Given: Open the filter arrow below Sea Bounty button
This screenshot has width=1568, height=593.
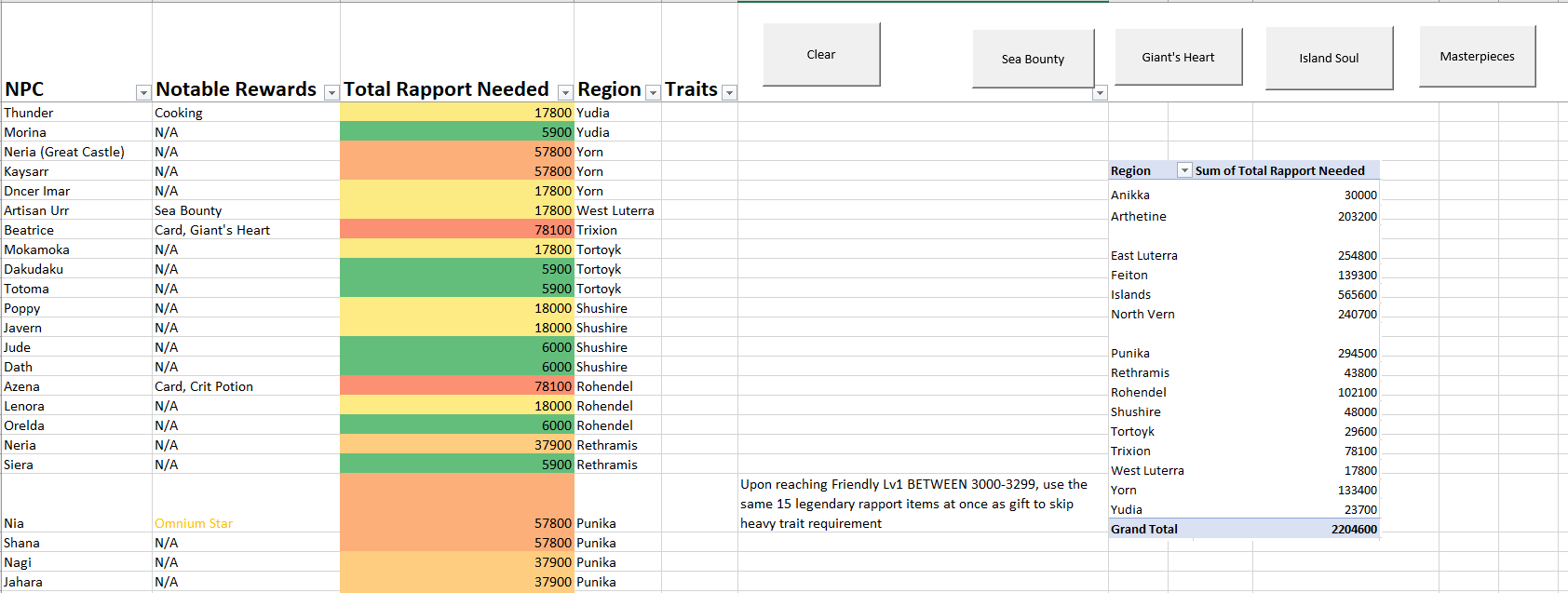Looking at the screenshot, I should coord(1101,93).
